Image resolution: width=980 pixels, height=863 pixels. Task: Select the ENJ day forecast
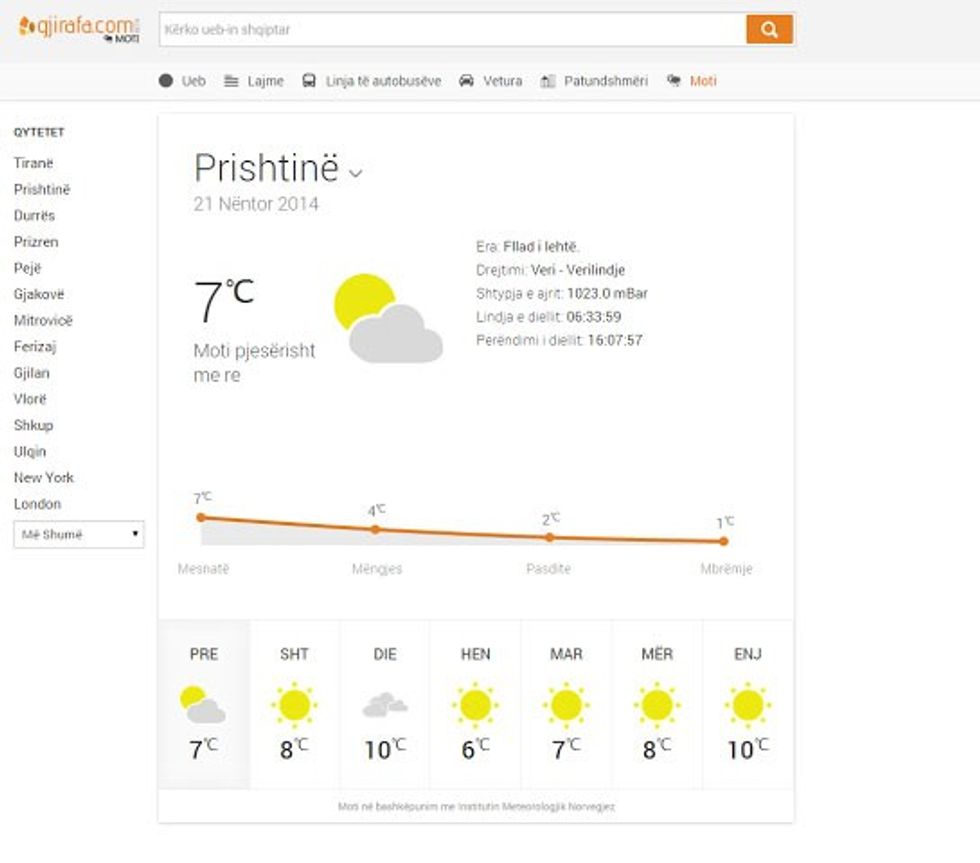tap(747, 704)
